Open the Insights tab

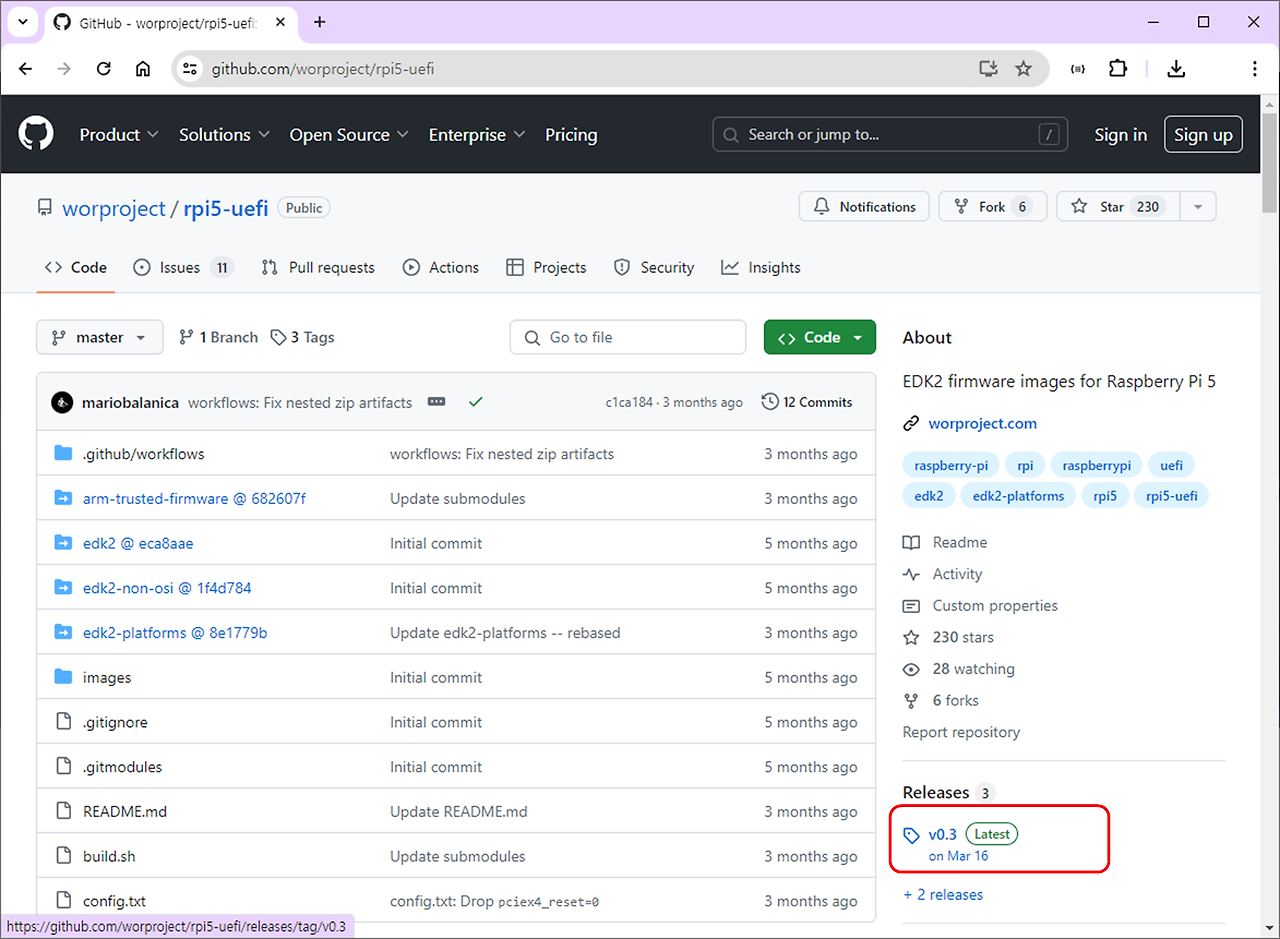[x=761, y=267]
